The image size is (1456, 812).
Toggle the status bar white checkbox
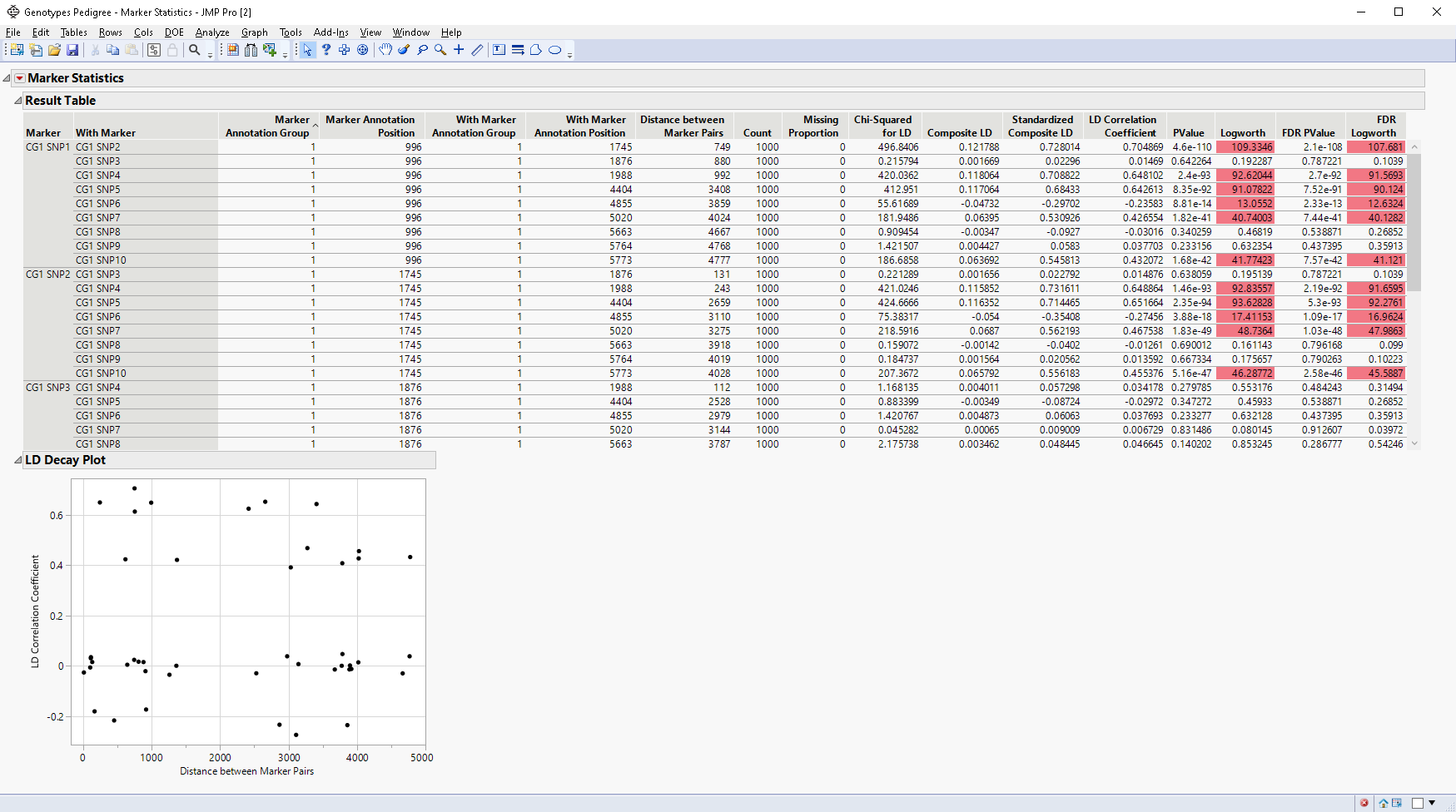pos(1417,803)
